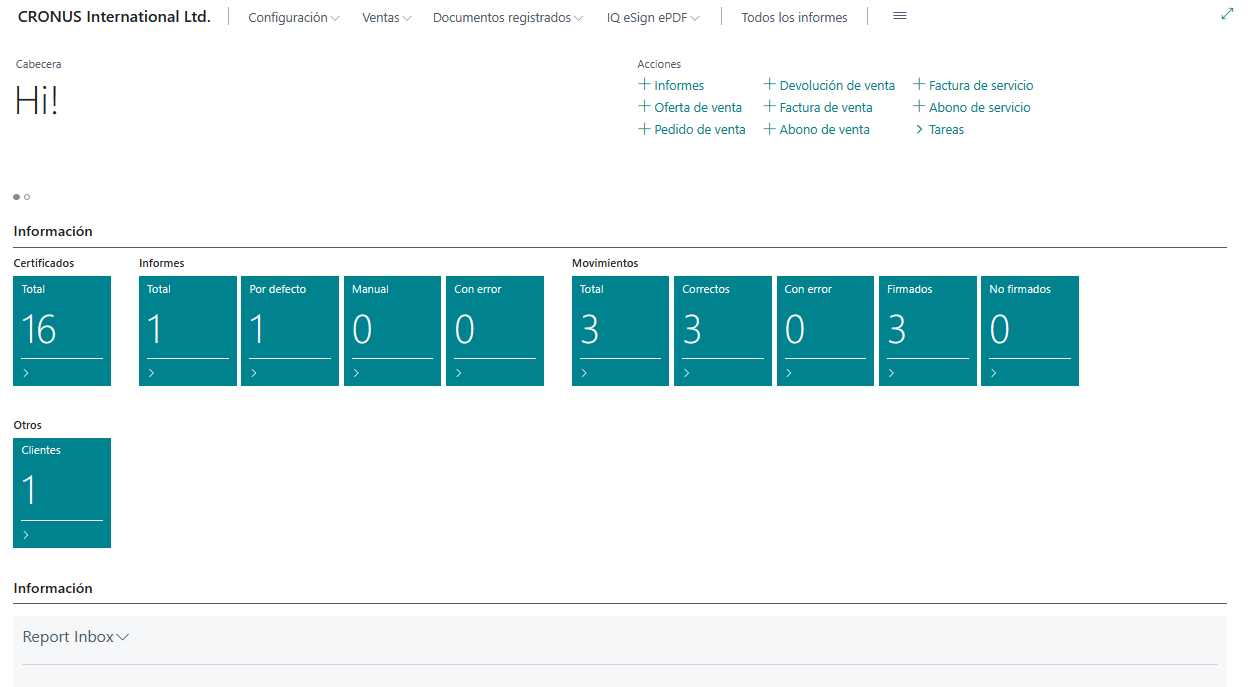This screenshot has height=687, width=1250.
Task: Click the Pedido de venta action
Action: point(699,129)
